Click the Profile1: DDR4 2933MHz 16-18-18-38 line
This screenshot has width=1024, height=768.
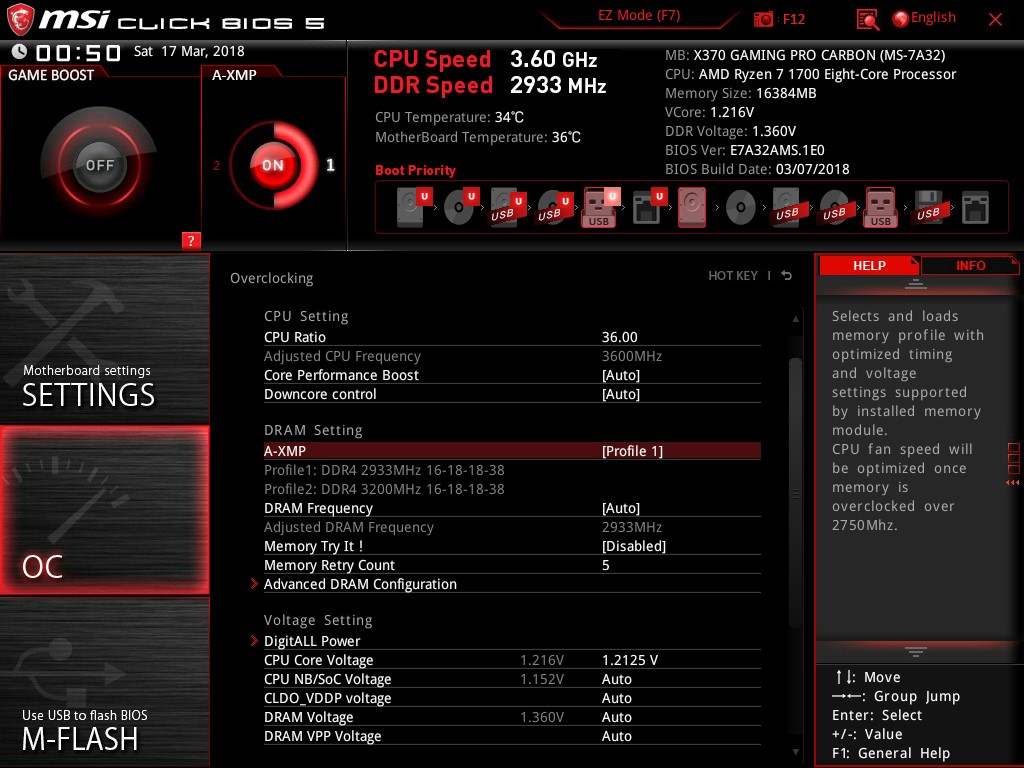[x=384, y=470]
